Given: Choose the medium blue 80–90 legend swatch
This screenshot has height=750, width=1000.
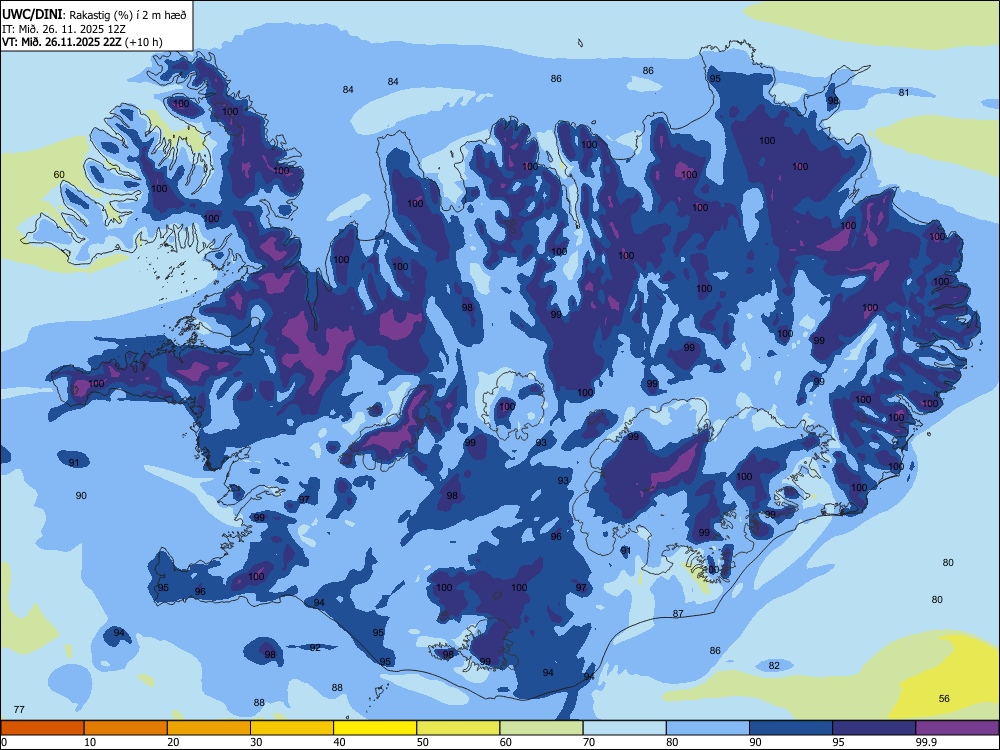Looking at the screenshot, I should coord(708,728).
